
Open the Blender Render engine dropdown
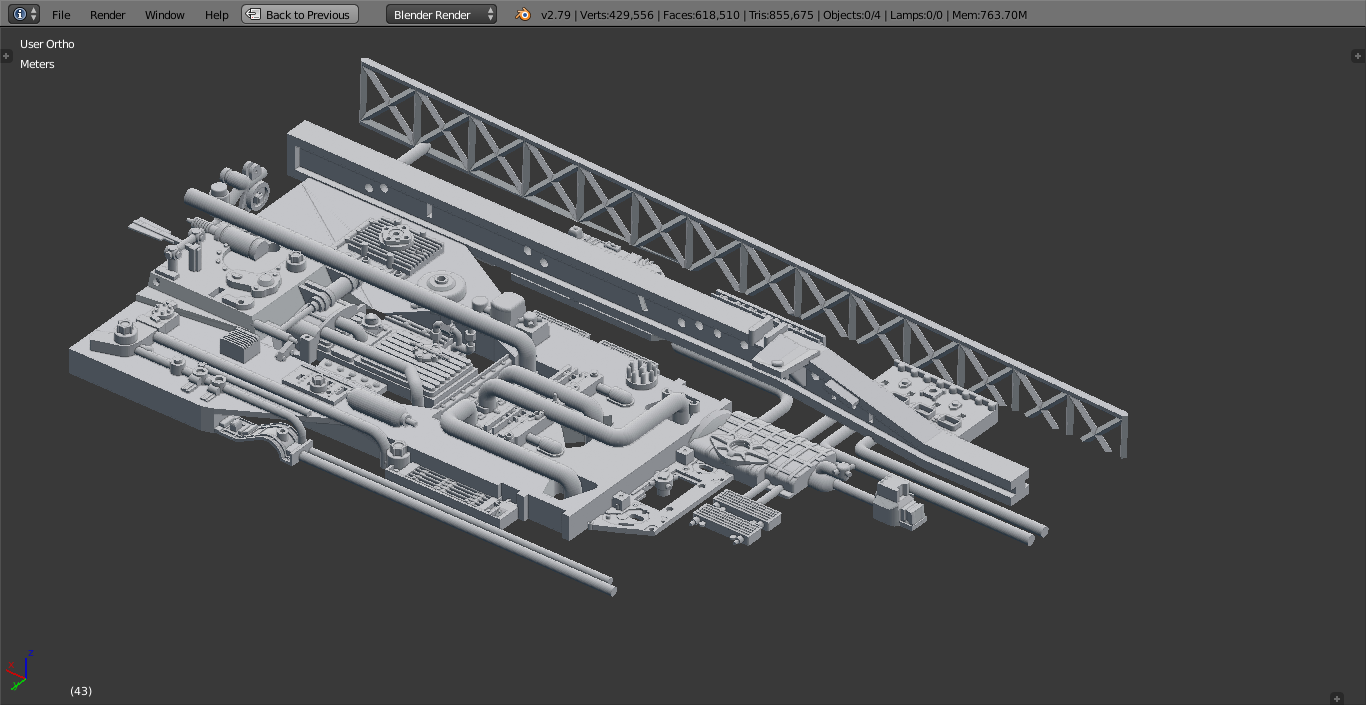pyautogui.click(x=441, y=15)
